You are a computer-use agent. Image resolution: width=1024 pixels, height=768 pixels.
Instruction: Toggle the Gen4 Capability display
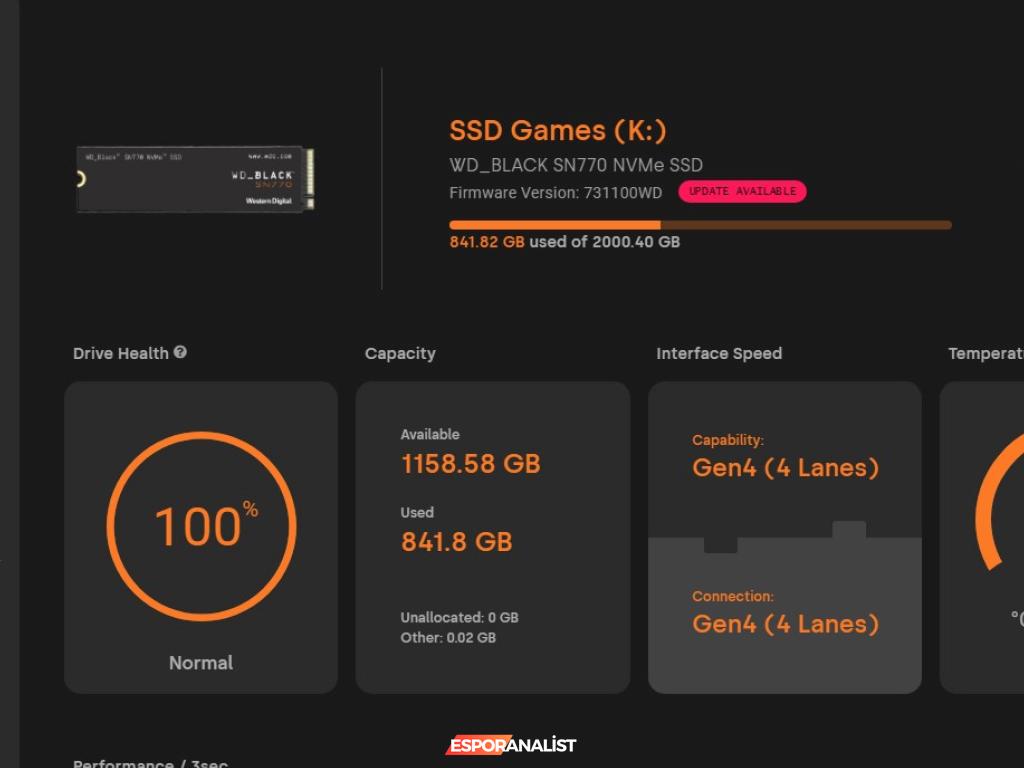tap(785, 467)
